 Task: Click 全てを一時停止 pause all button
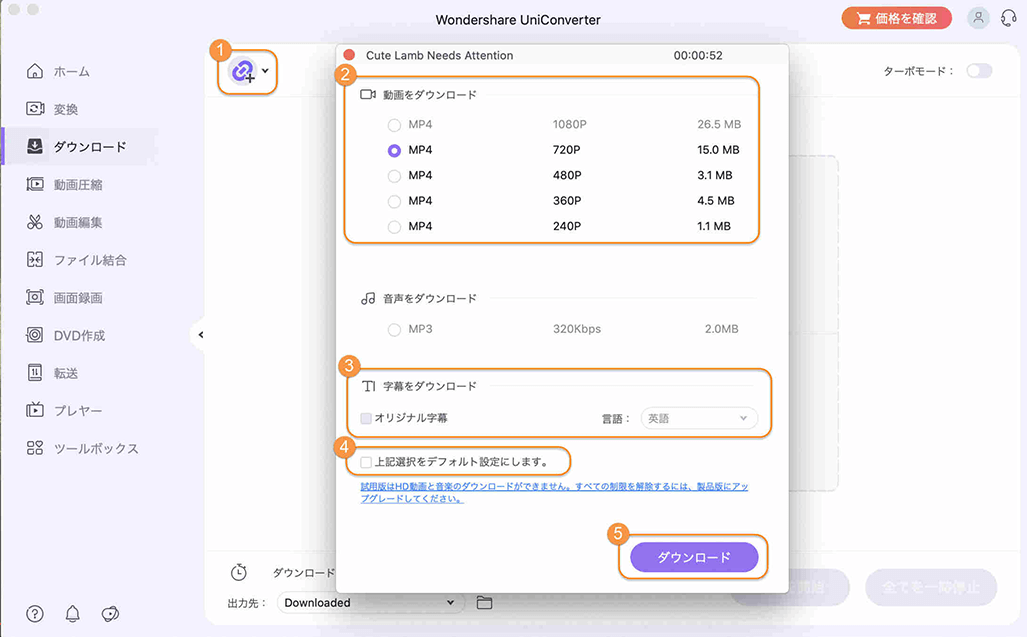pyautogui.click(x=931, y=587)
